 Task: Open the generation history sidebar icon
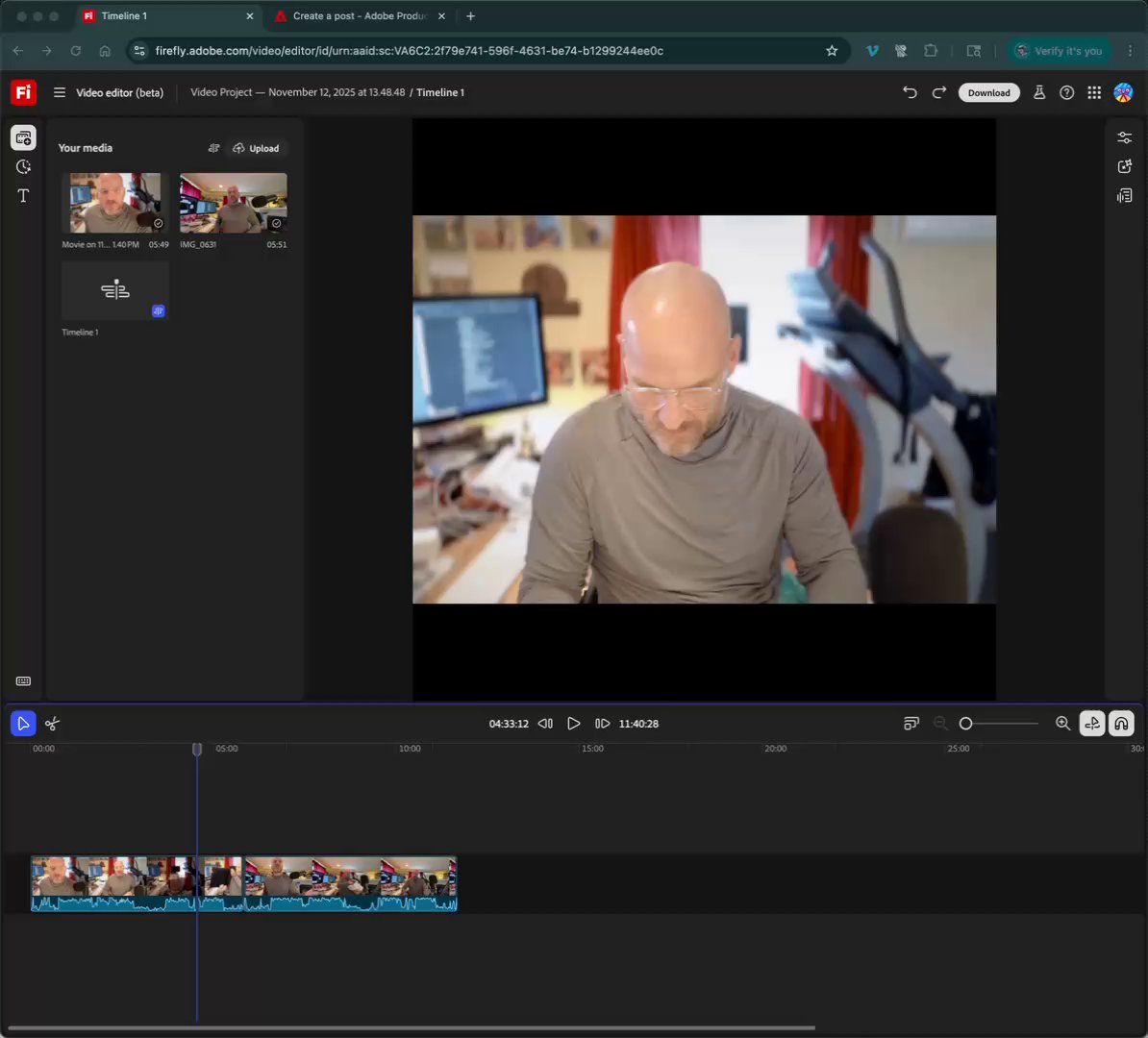pos(23,167)
